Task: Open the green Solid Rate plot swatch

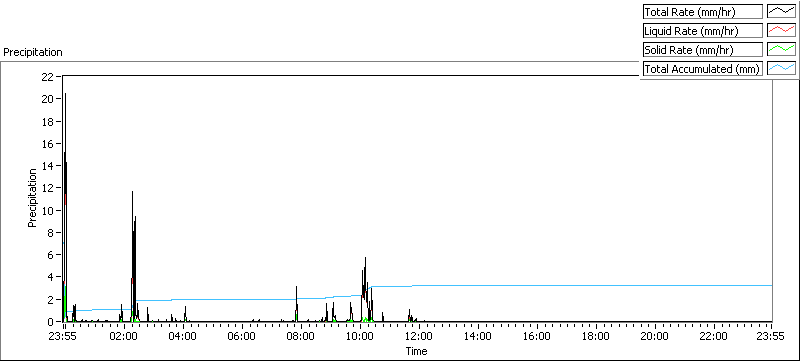Action: click(781, 49)
